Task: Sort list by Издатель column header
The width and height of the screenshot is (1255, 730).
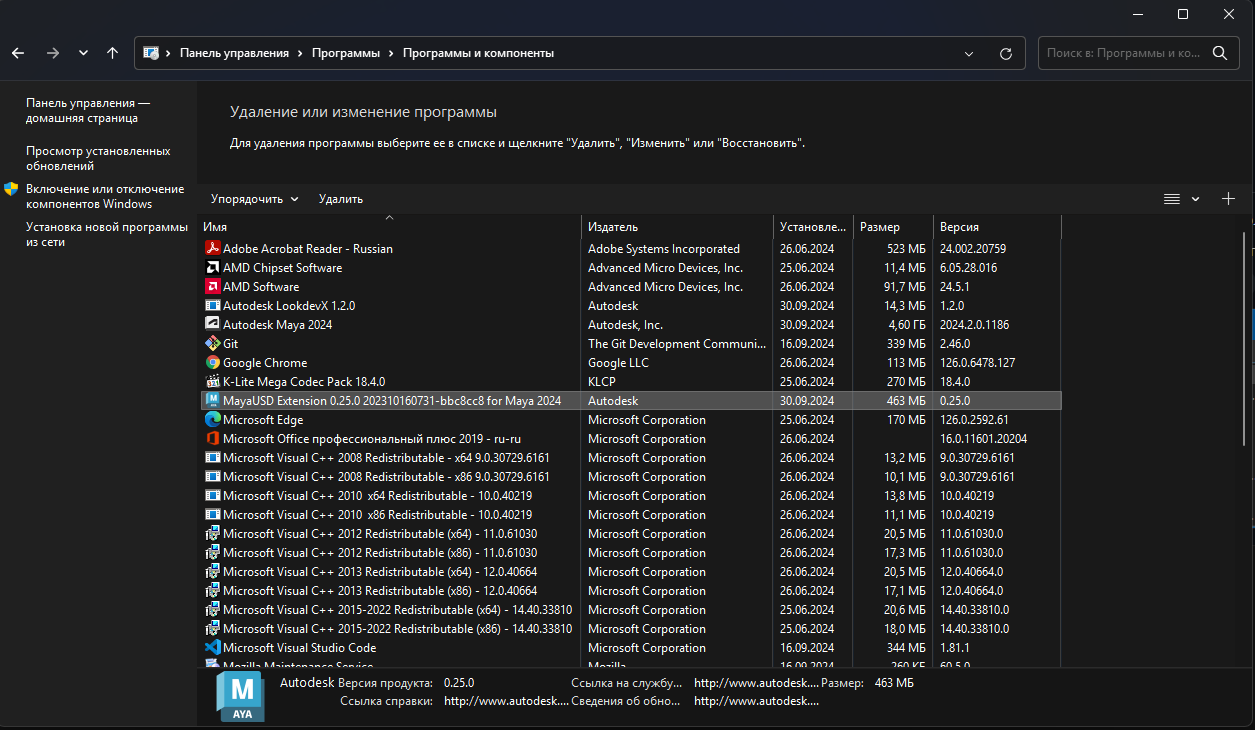Action: click(613, 227)
